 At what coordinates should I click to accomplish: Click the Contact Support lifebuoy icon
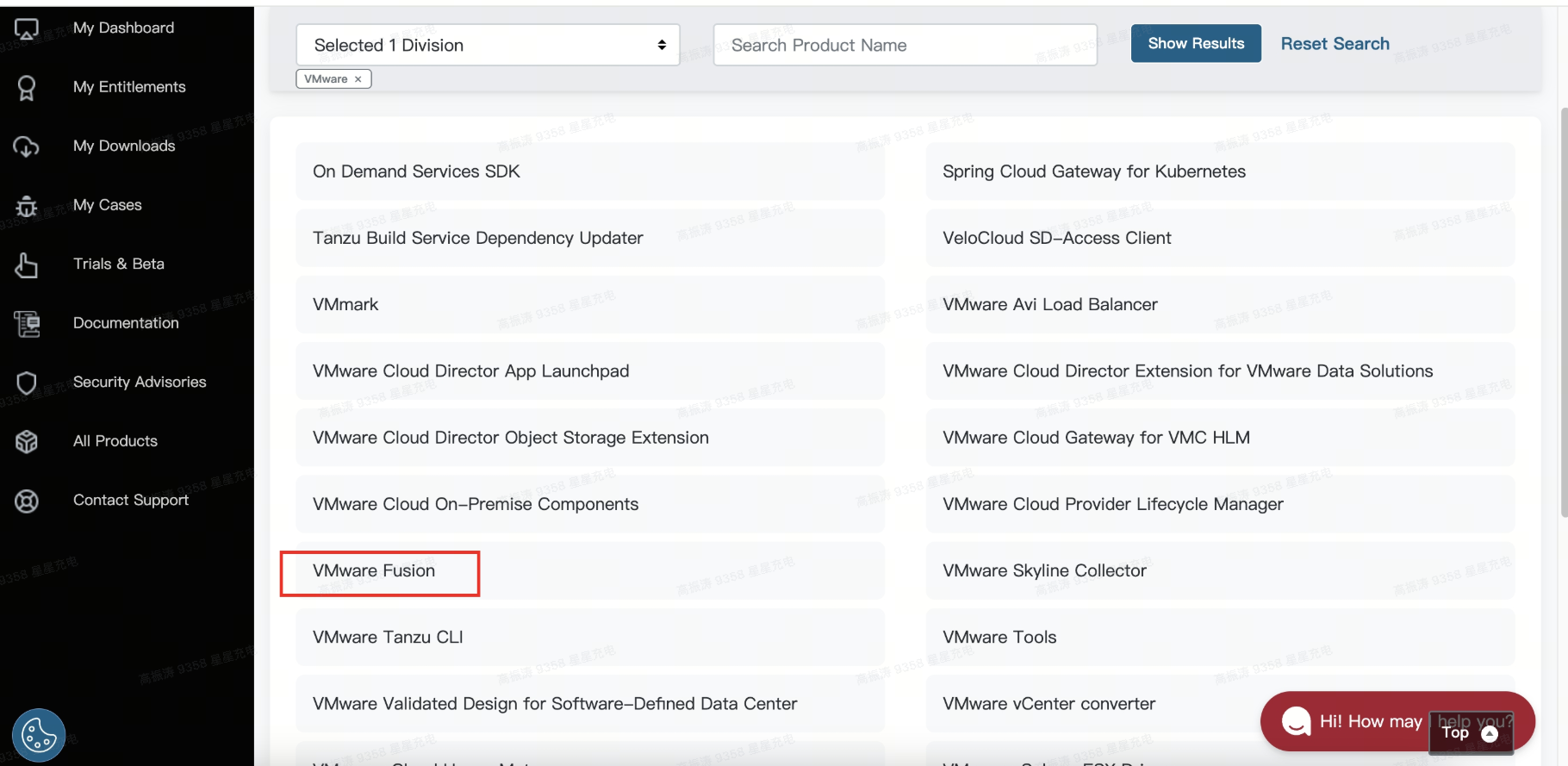[26, 501]
